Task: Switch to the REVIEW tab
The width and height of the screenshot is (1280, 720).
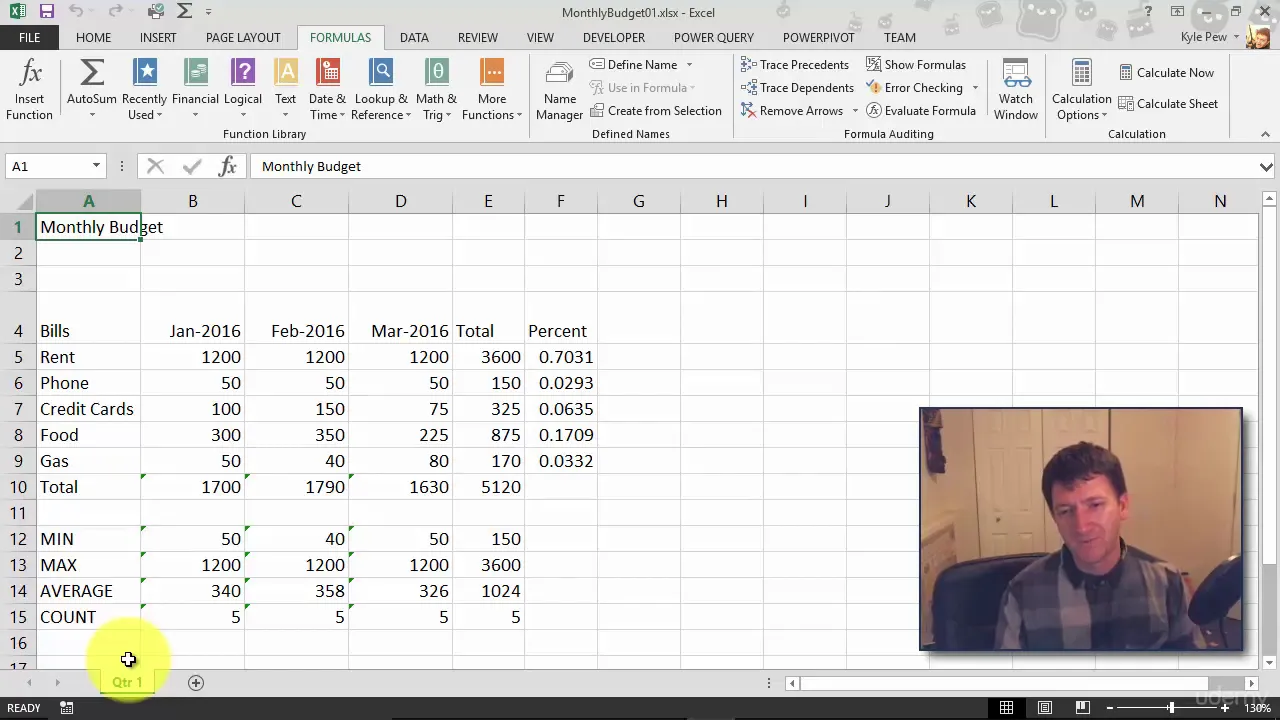Action: point(477,37)
